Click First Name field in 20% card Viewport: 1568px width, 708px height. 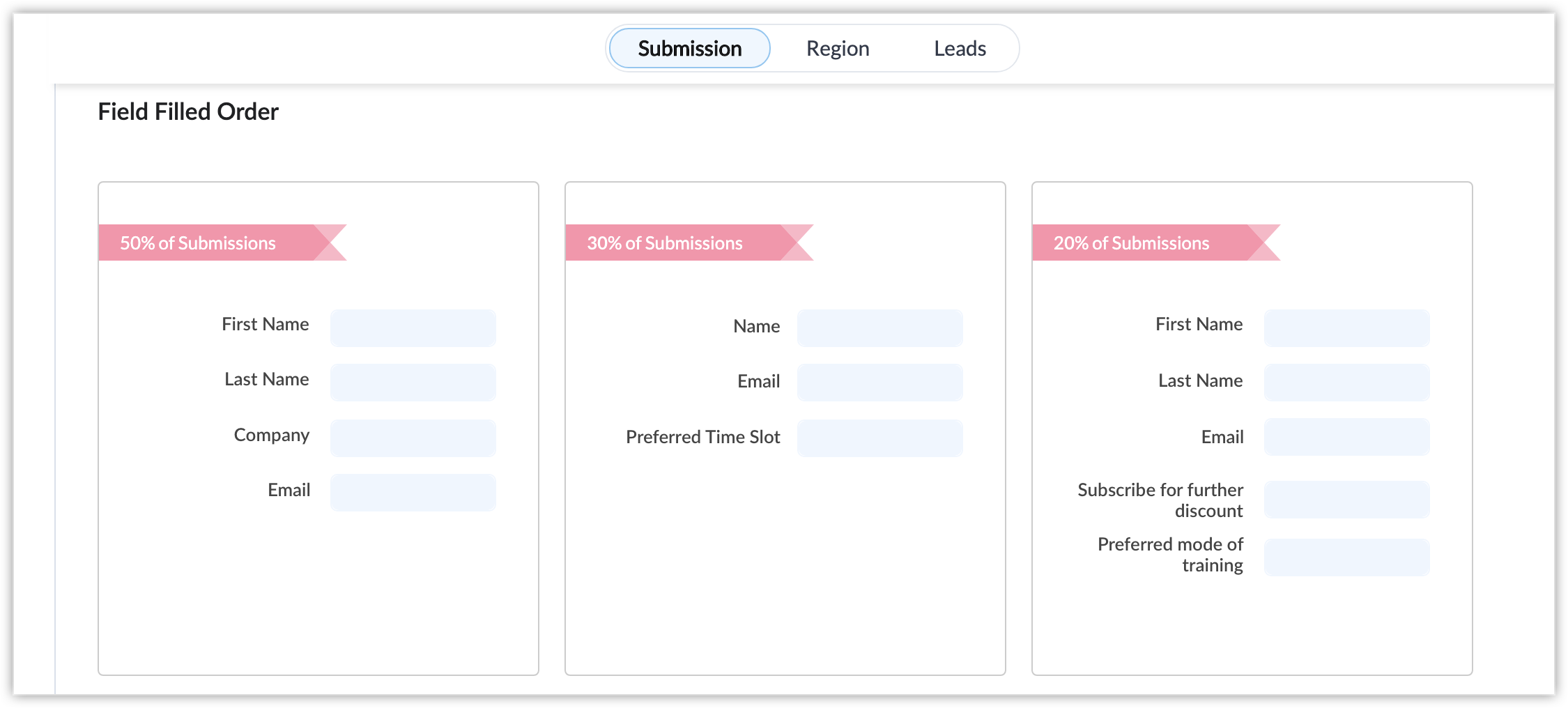[1346, 328]
